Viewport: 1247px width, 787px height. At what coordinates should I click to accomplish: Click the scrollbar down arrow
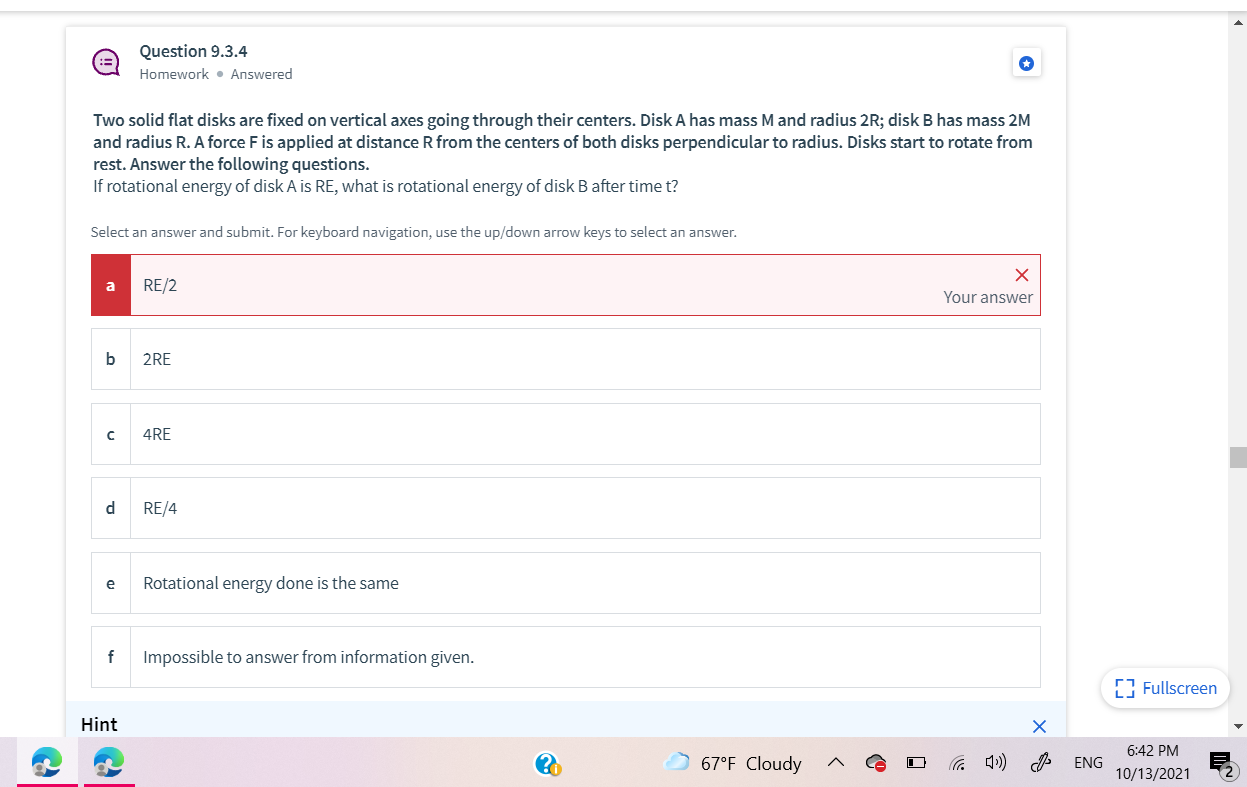(x=1239, y=726)
